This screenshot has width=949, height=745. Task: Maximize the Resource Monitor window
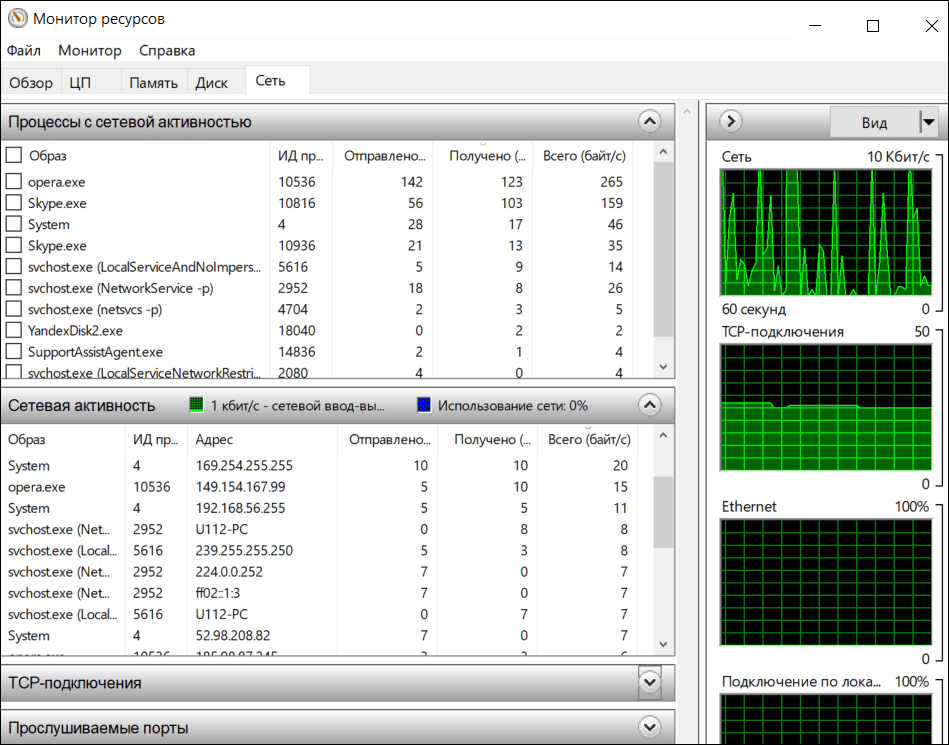pos(873,26)
